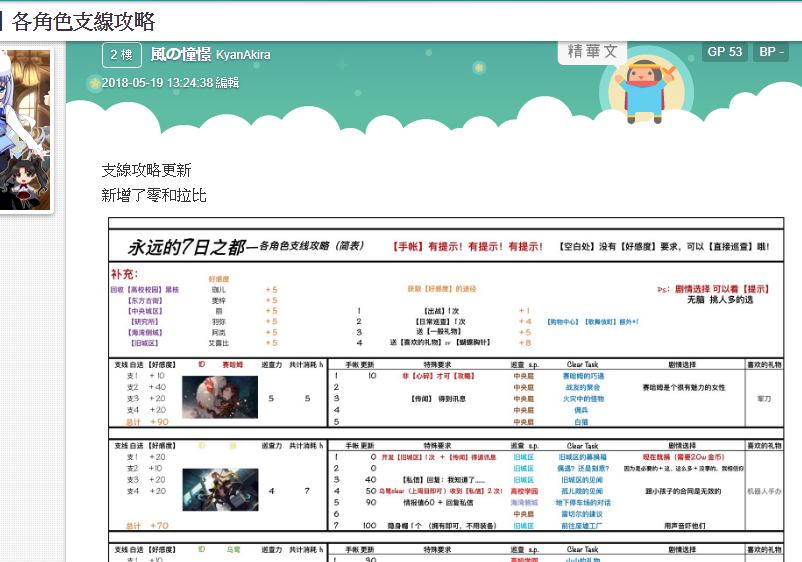Click the BP - rating button

[x=771, y=52]
